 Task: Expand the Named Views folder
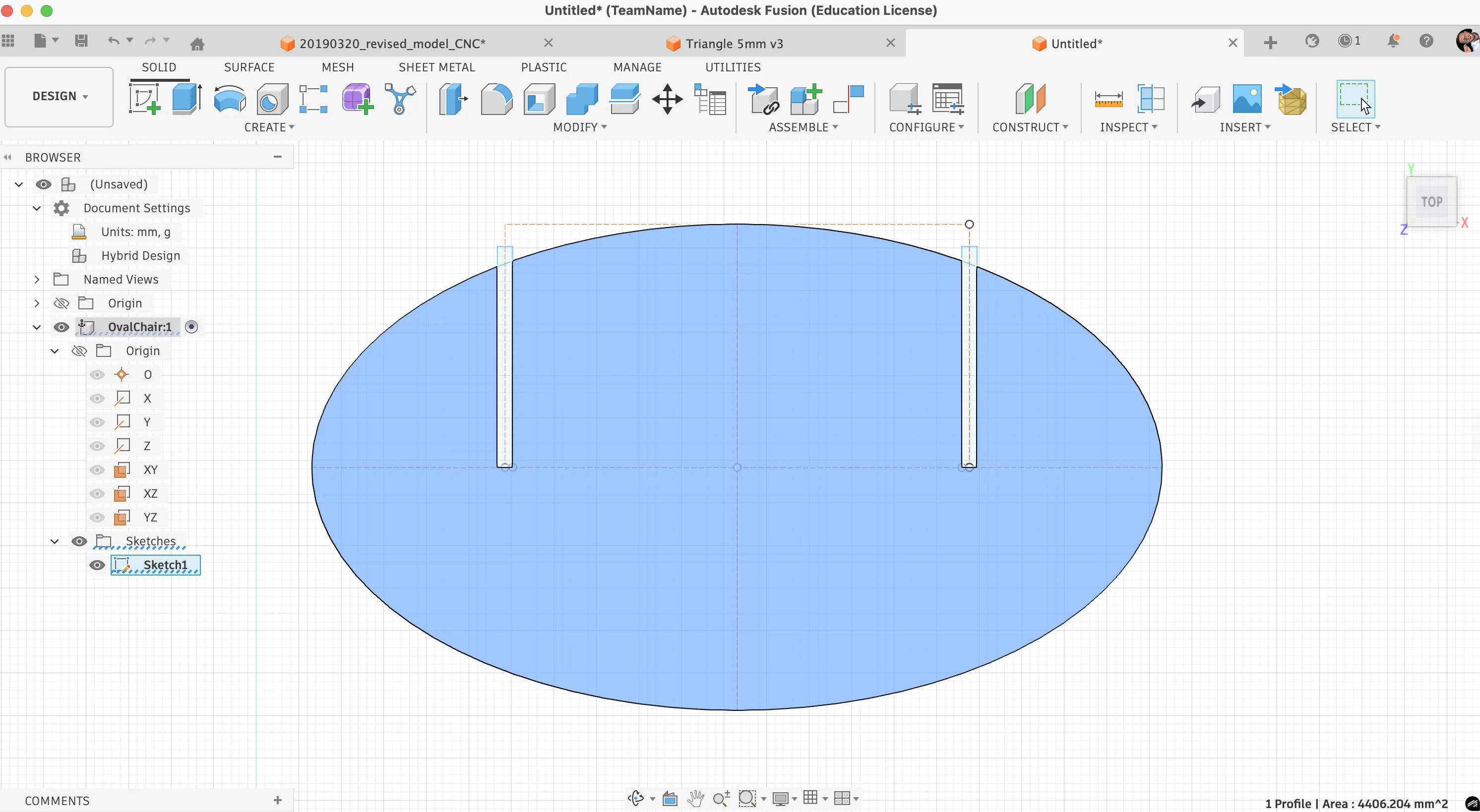tap(37, 280)
